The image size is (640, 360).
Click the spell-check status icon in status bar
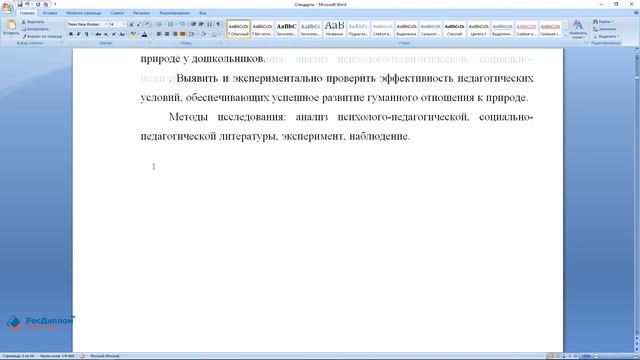[82, 356]
